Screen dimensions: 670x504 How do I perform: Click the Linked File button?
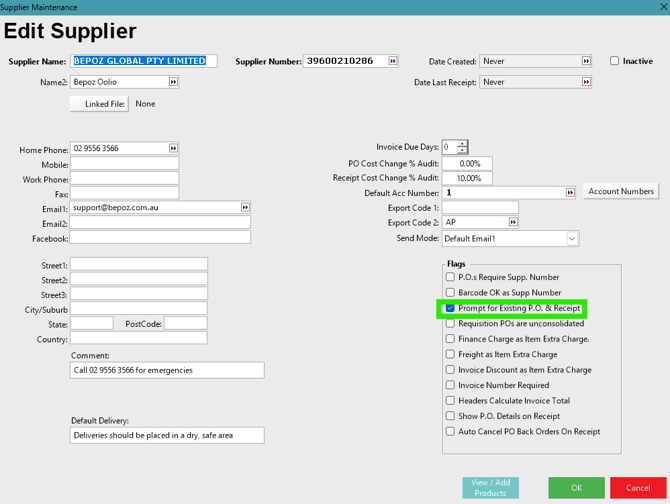point(99,104)
